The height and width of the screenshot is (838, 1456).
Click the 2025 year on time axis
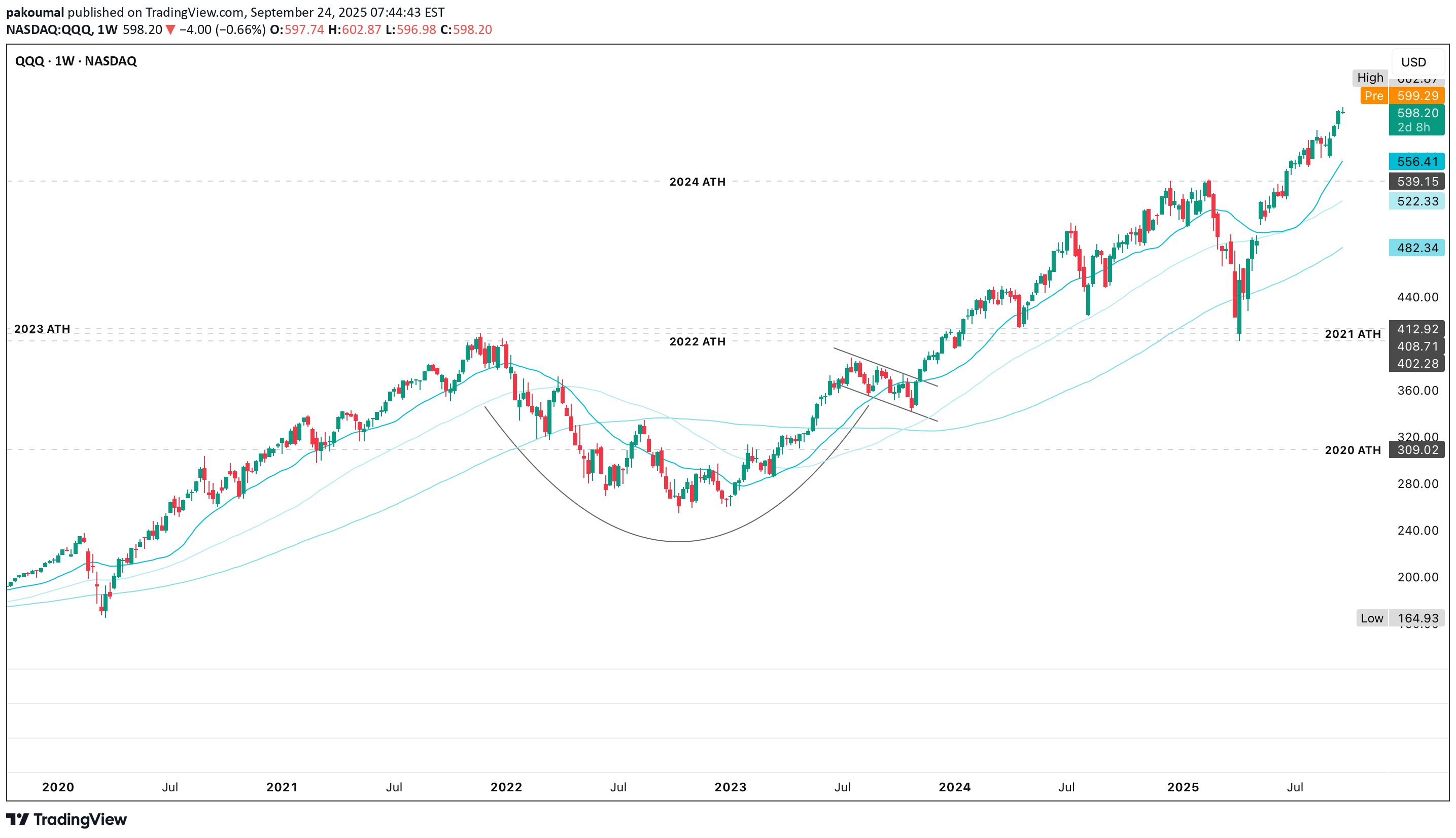1183,787
